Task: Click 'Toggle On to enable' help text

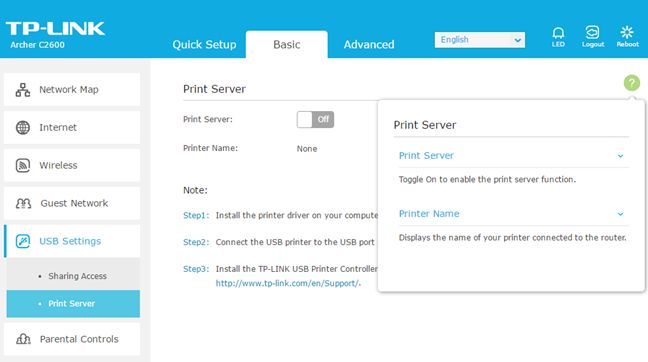Action: pyautogui.click(x=487, y=180)
